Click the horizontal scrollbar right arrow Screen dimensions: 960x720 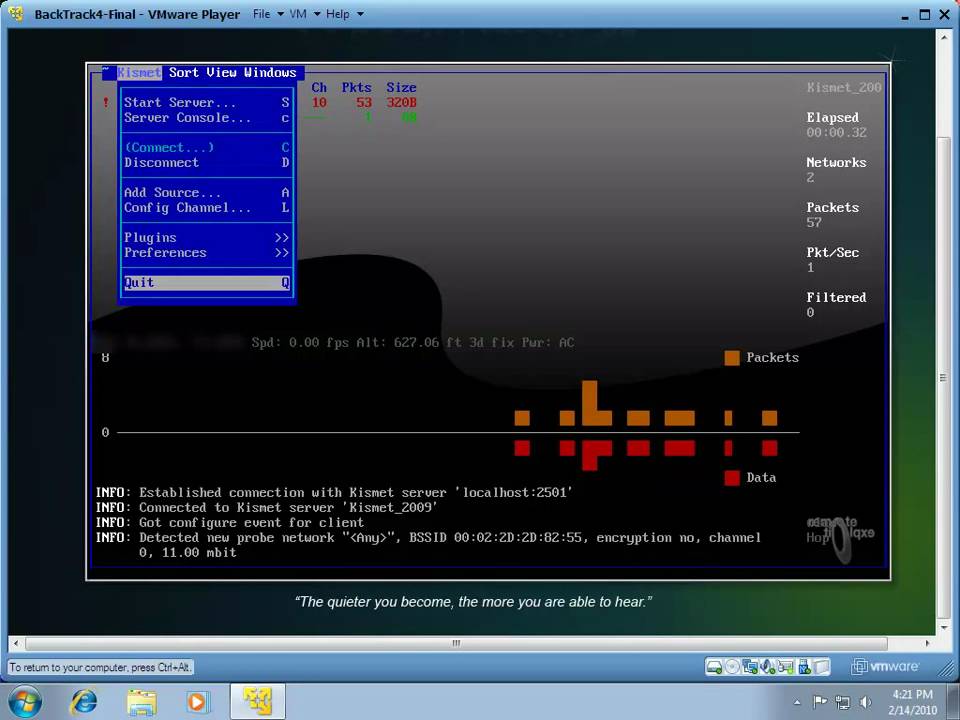(928, 643)
